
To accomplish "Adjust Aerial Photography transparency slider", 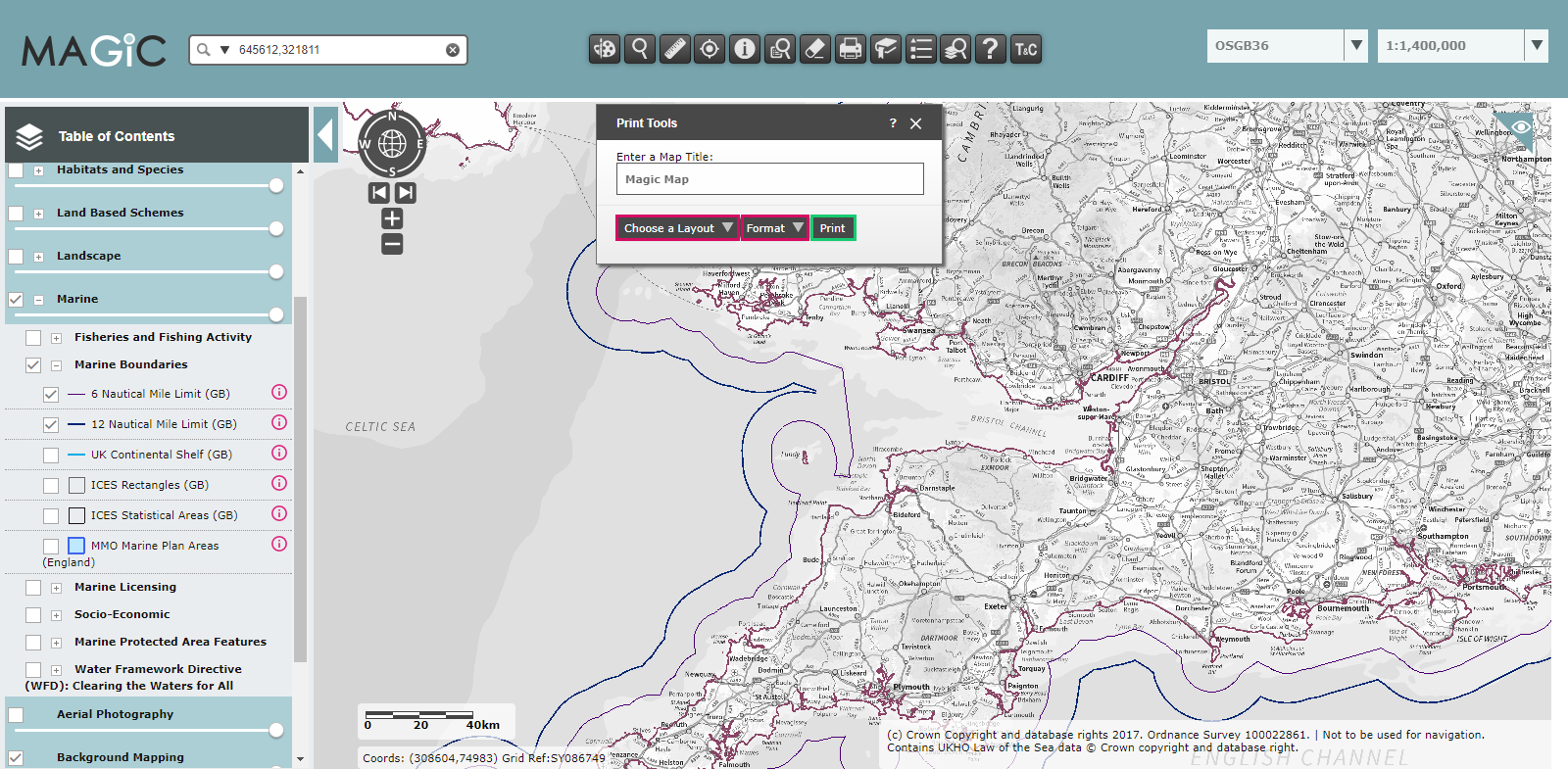I will (276, 730).
